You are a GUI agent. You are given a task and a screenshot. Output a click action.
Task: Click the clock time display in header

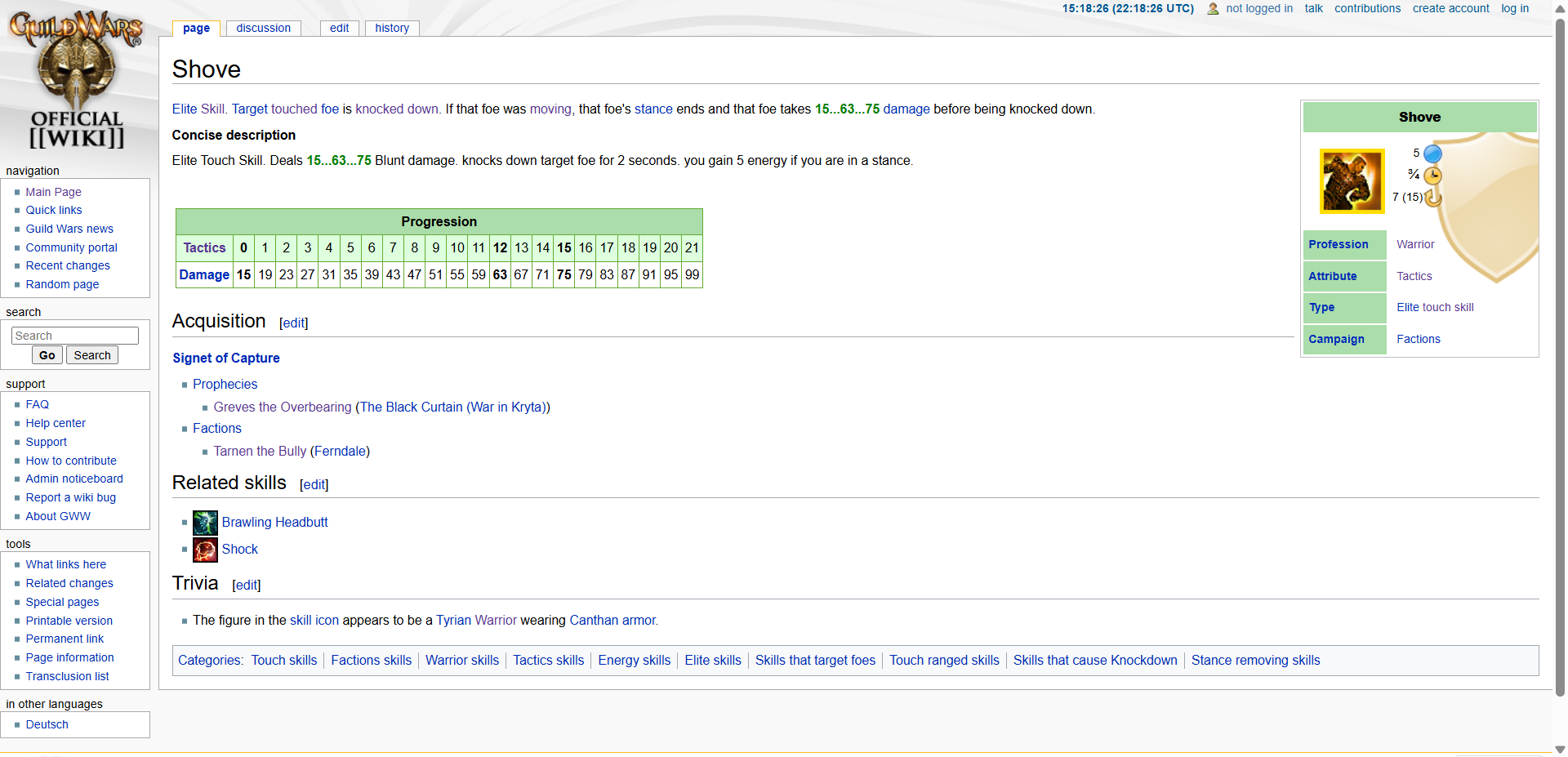(x=1128, y=8)
